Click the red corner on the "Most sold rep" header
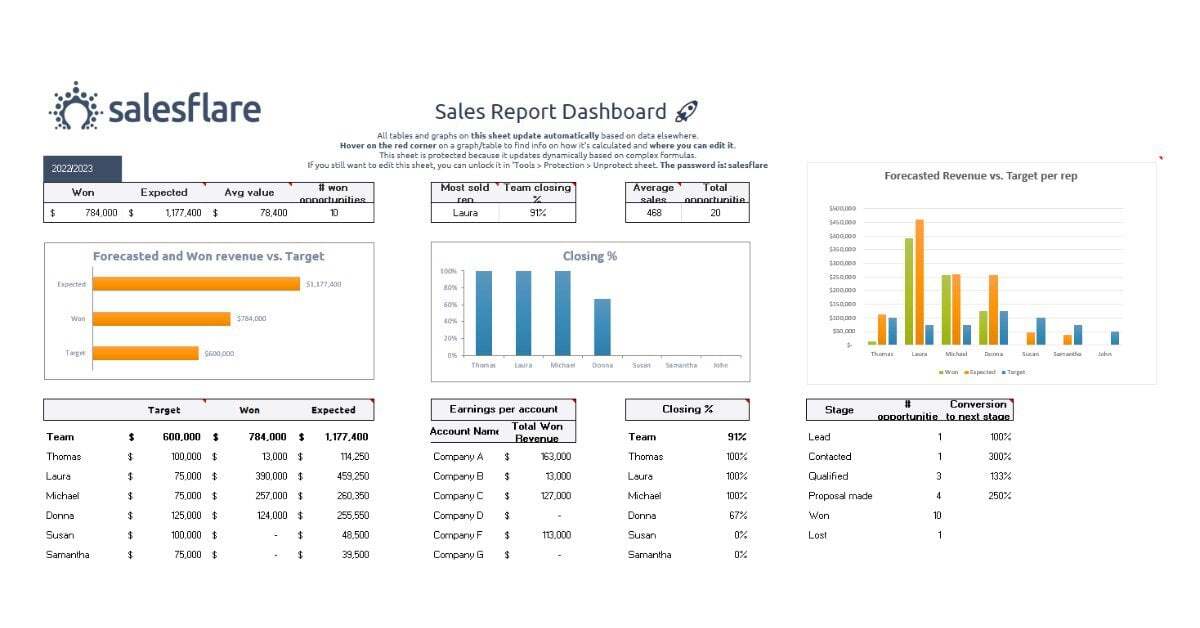The width and height of the screenshot is (1200, 628). tap(498, 186)
